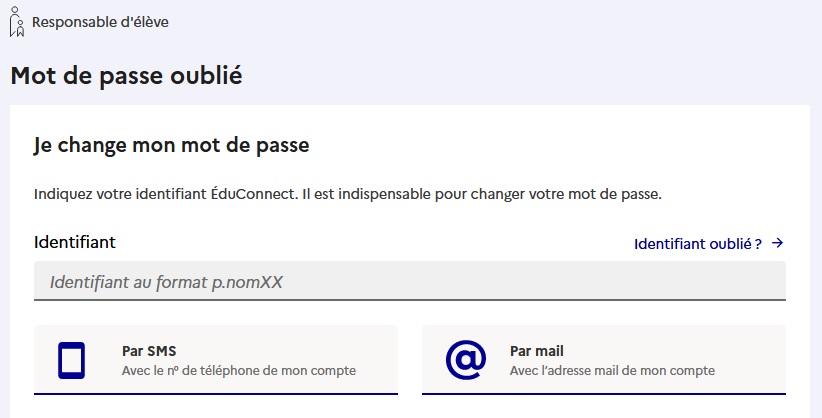This screenshot has width=822, height=418.
Task: Click the word "Indiquez" starting the instructions
Action: pyautogui.click(x=63, y=195)
